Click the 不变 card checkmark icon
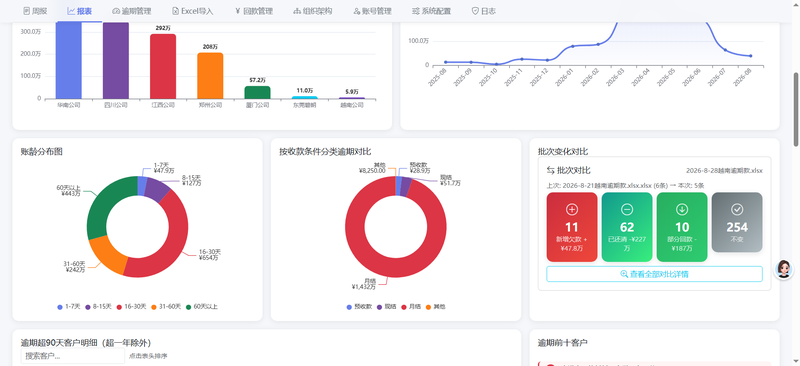Image resolution: width=800 pixels, height=366 pixels. tap(737, 209)
